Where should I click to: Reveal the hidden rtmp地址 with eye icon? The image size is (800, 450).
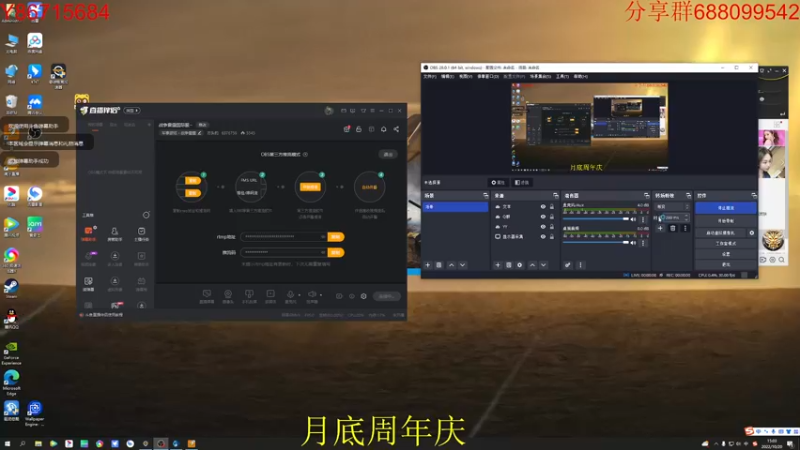(x=323, y=237)
